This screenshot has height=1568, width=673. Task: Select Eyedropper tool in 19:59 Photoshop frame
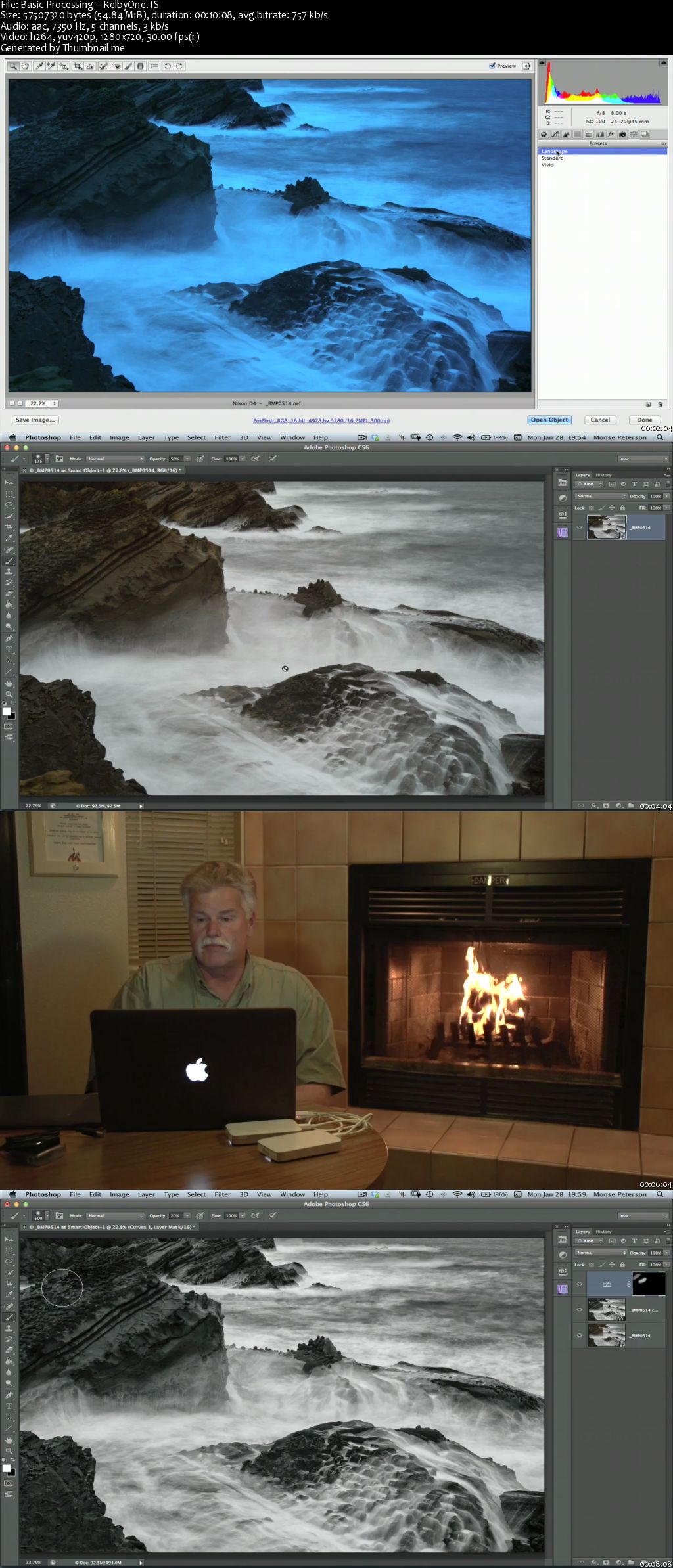[x=9, y=1294]
